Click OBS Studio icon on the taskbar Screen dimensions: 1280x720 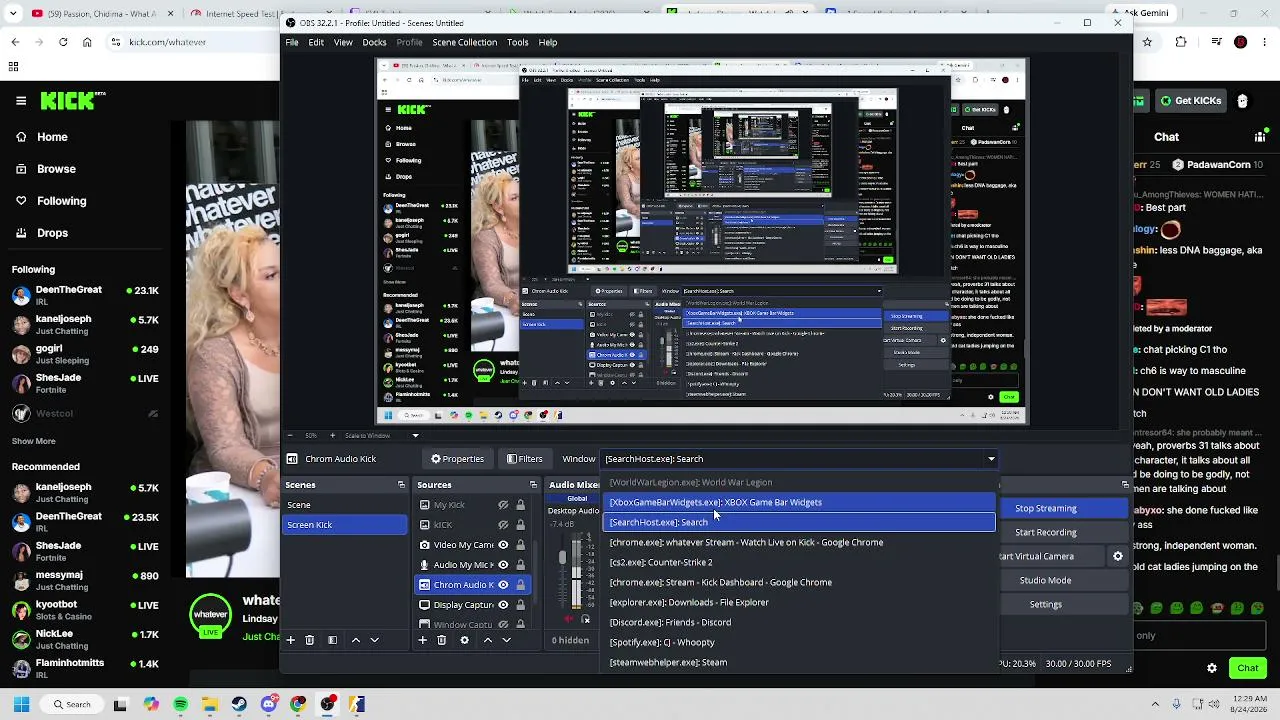(327, 705)
